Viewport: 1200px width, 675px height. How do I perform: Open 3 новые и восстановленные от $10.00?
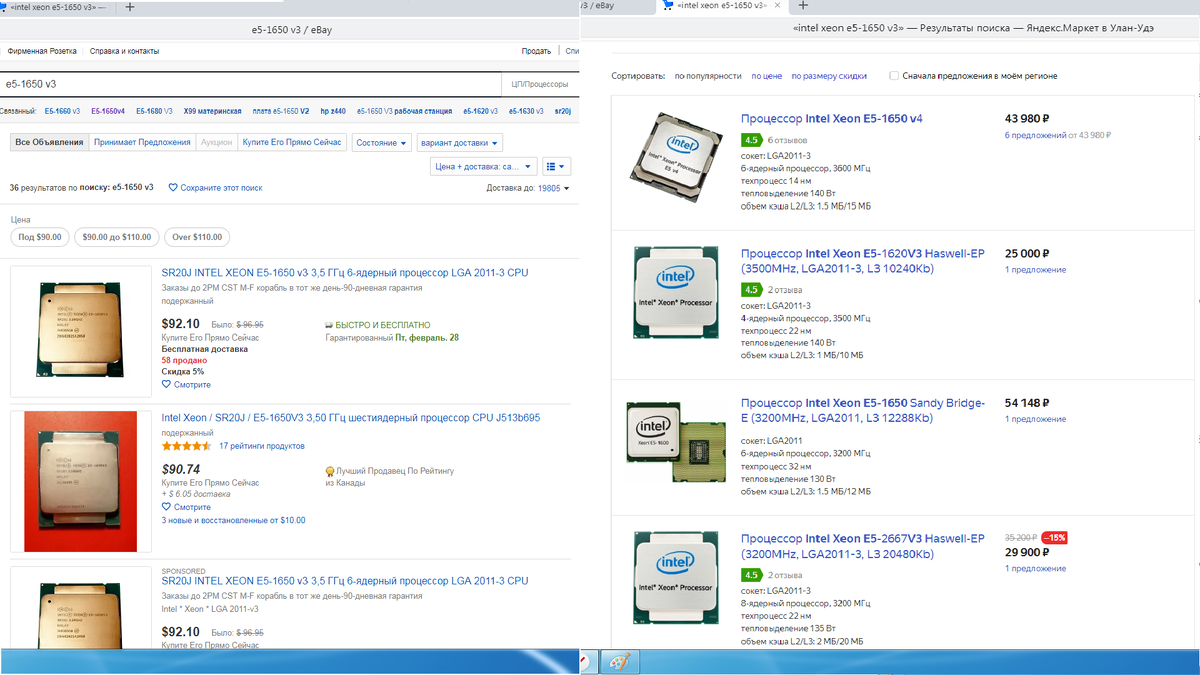[233, 520]
